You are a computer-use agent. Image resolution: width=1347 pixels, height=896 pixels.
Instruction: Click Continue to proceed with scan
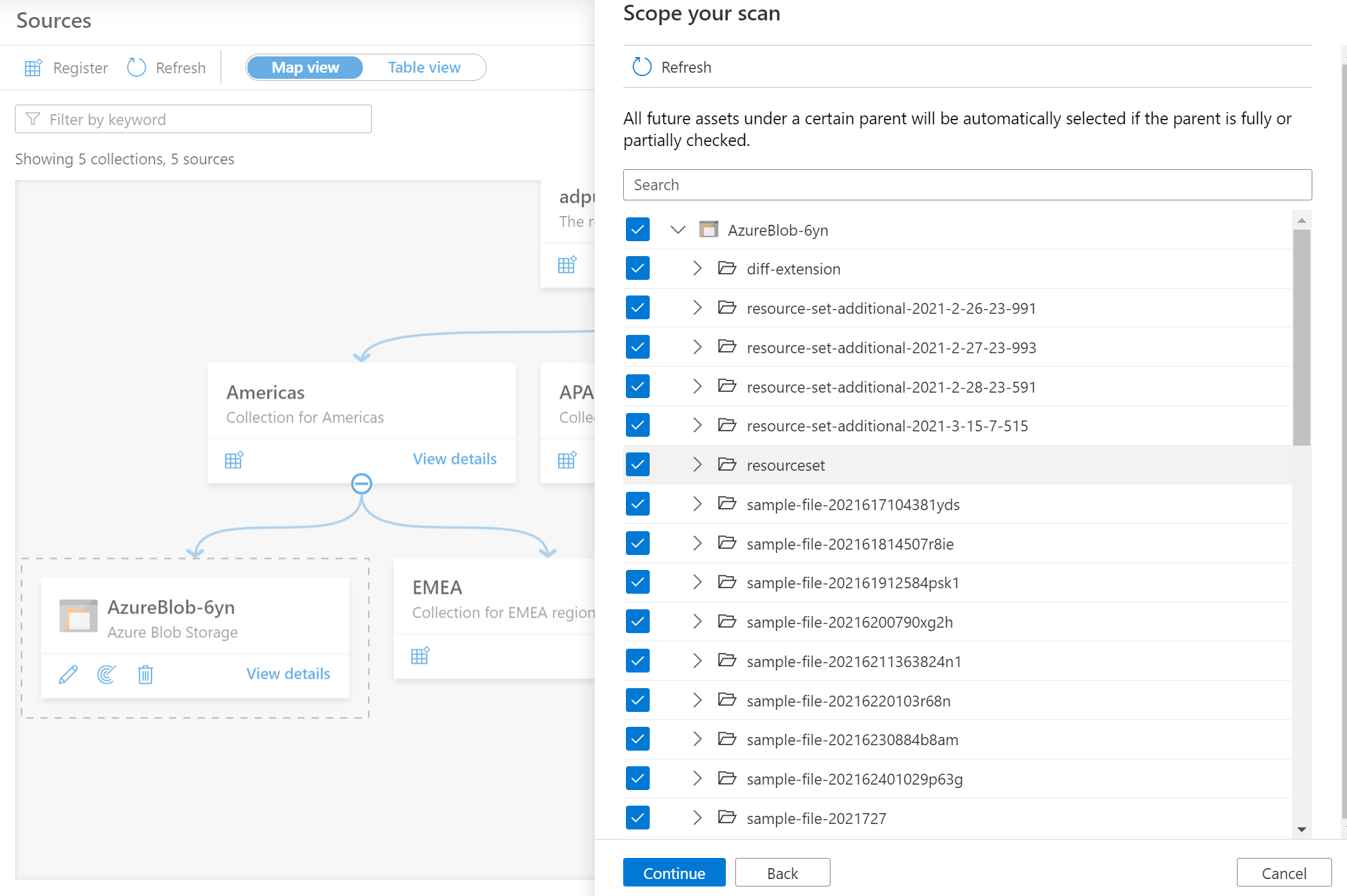(x=675, y=871)
